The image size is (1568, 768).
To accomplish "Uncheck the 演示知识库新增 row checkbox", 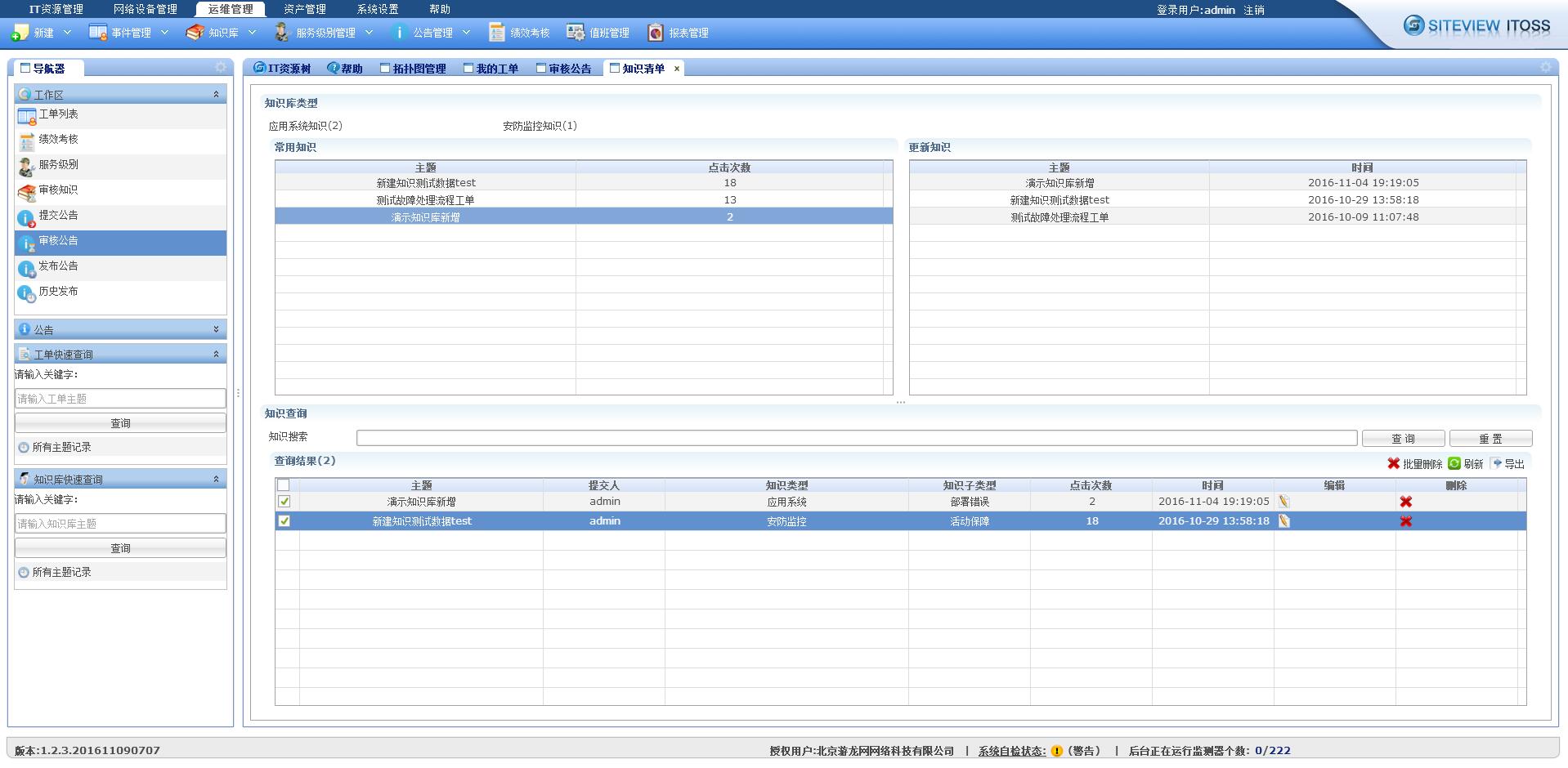I will [x=284, y=502].
